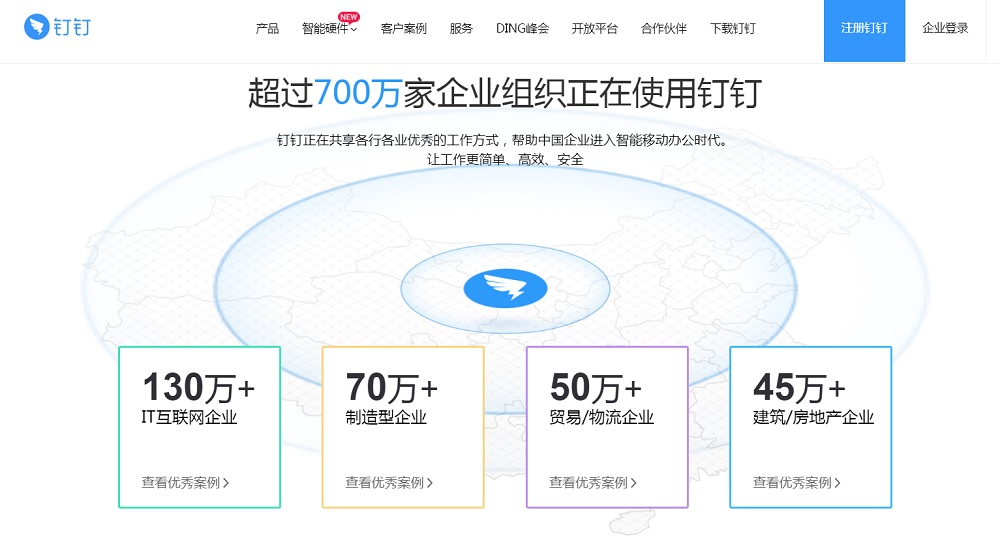The image size is (1000, 549).
Task: Open the 产品 menu item
Action: point(267,28)
